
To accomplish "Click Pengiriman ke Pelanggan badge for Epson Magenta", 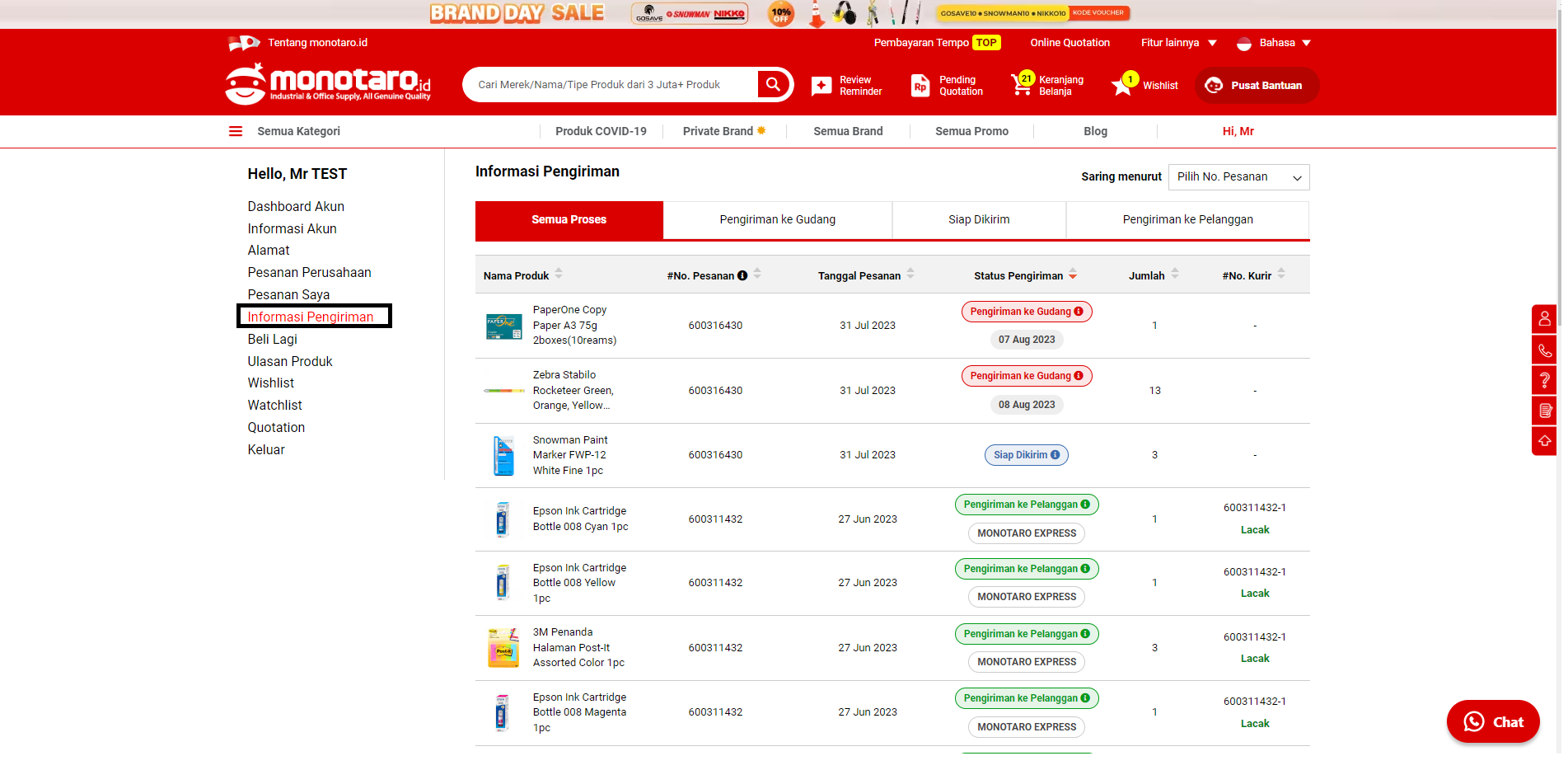I will [x=1026, y=698].
